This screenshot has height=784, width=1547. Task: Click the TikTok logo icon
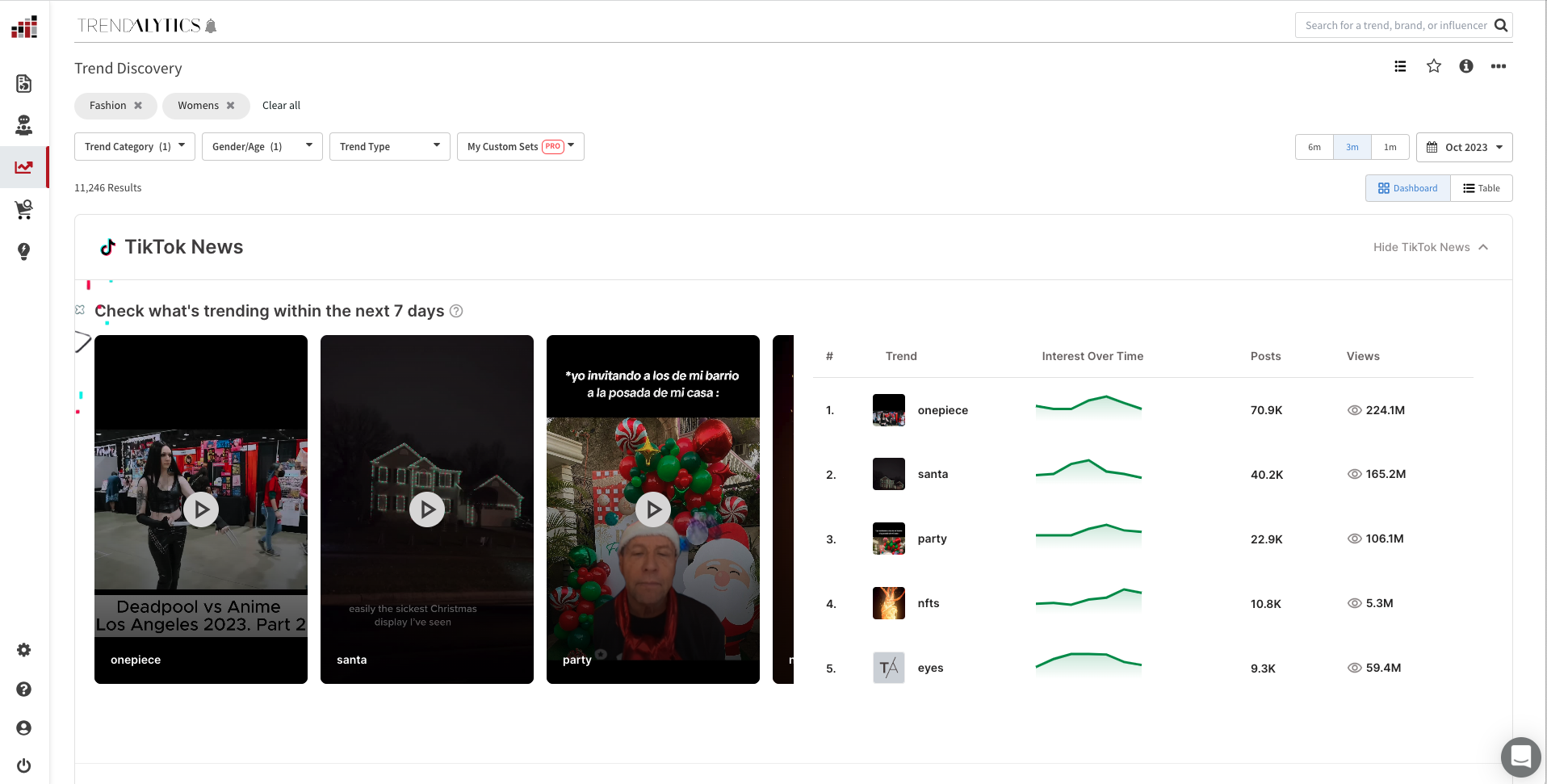point(107,247)
